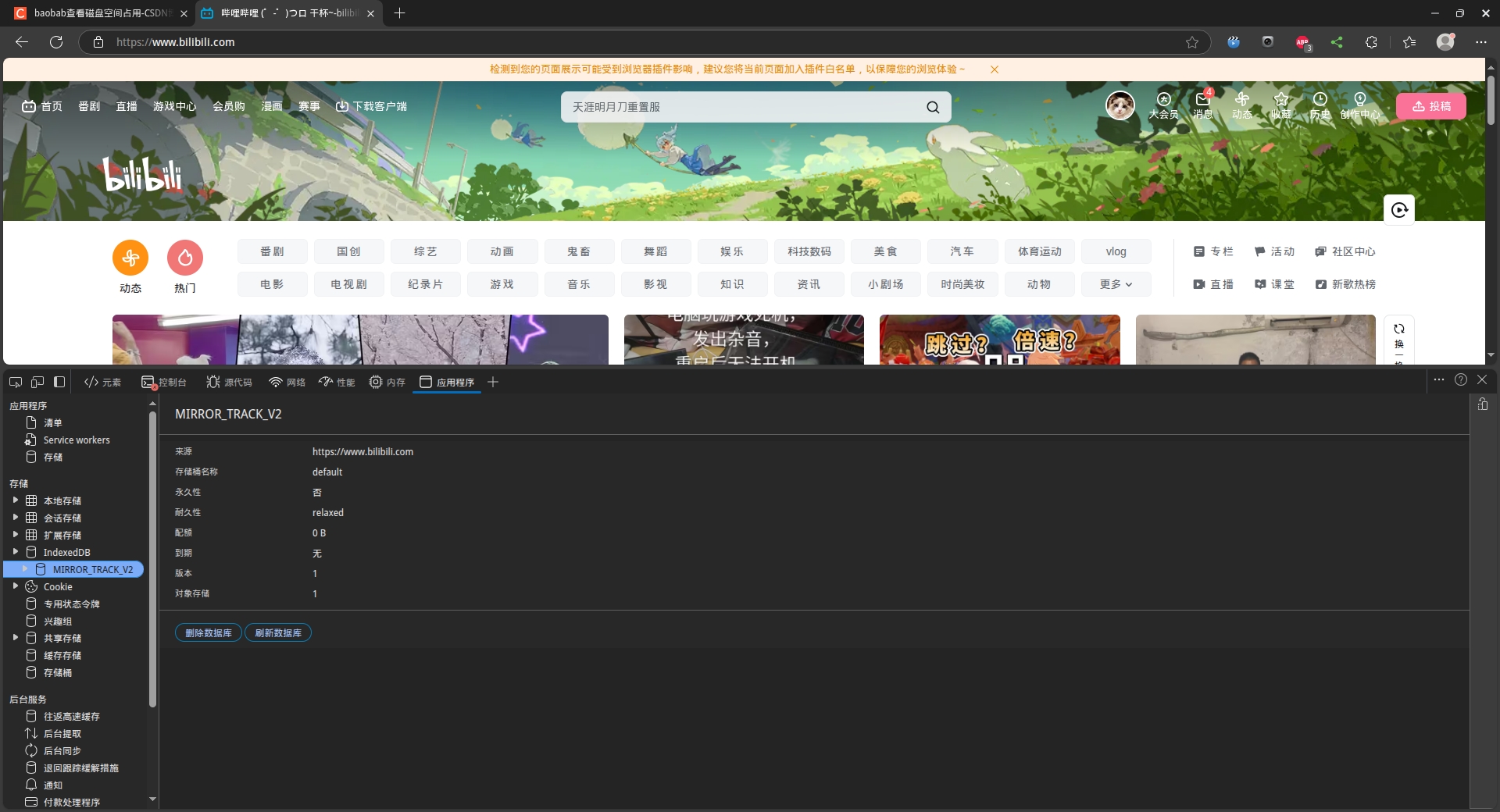Switch to DevTools 网络 tab
This screenshot has width=1500, height=812.
pyautogui.click(x=287, y=382)
